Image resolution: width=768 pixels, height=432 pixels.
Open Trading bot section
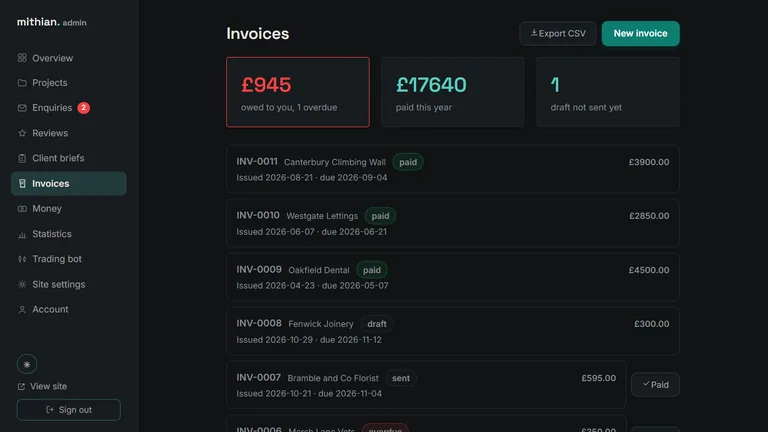(x=69, y=259)
